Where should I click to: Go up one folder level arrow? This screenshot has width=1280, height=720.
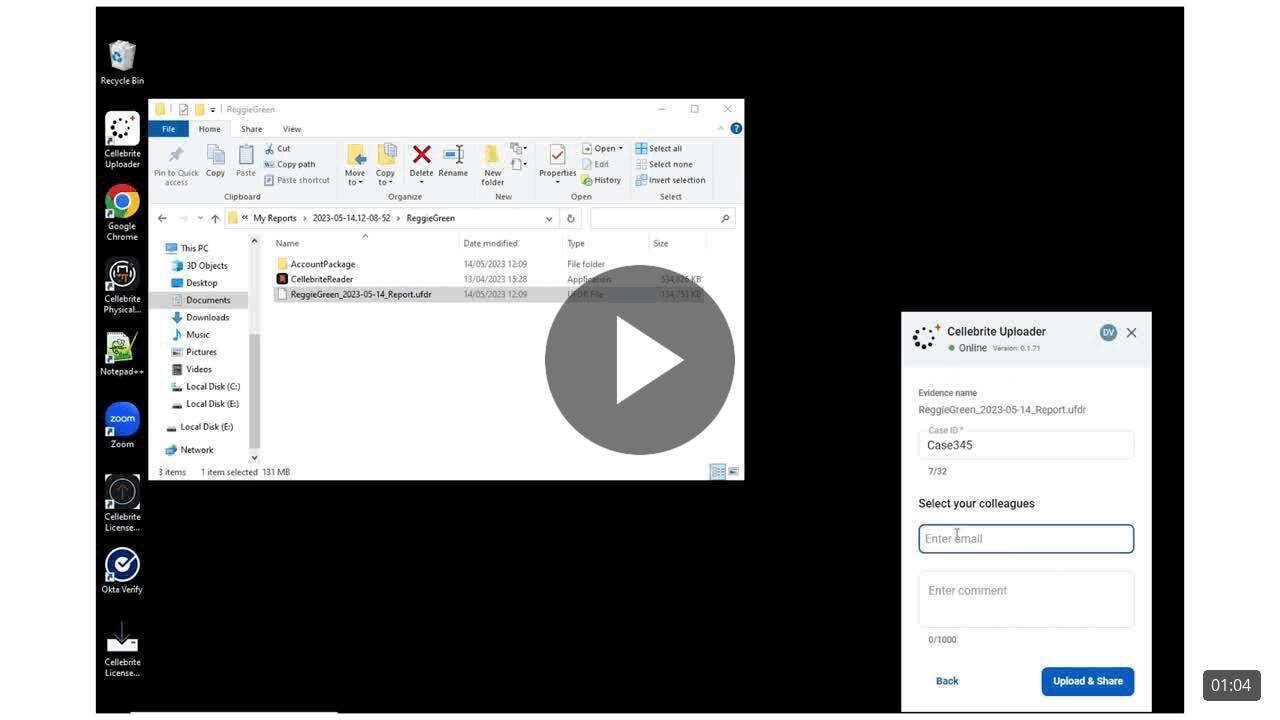point(215,218)
